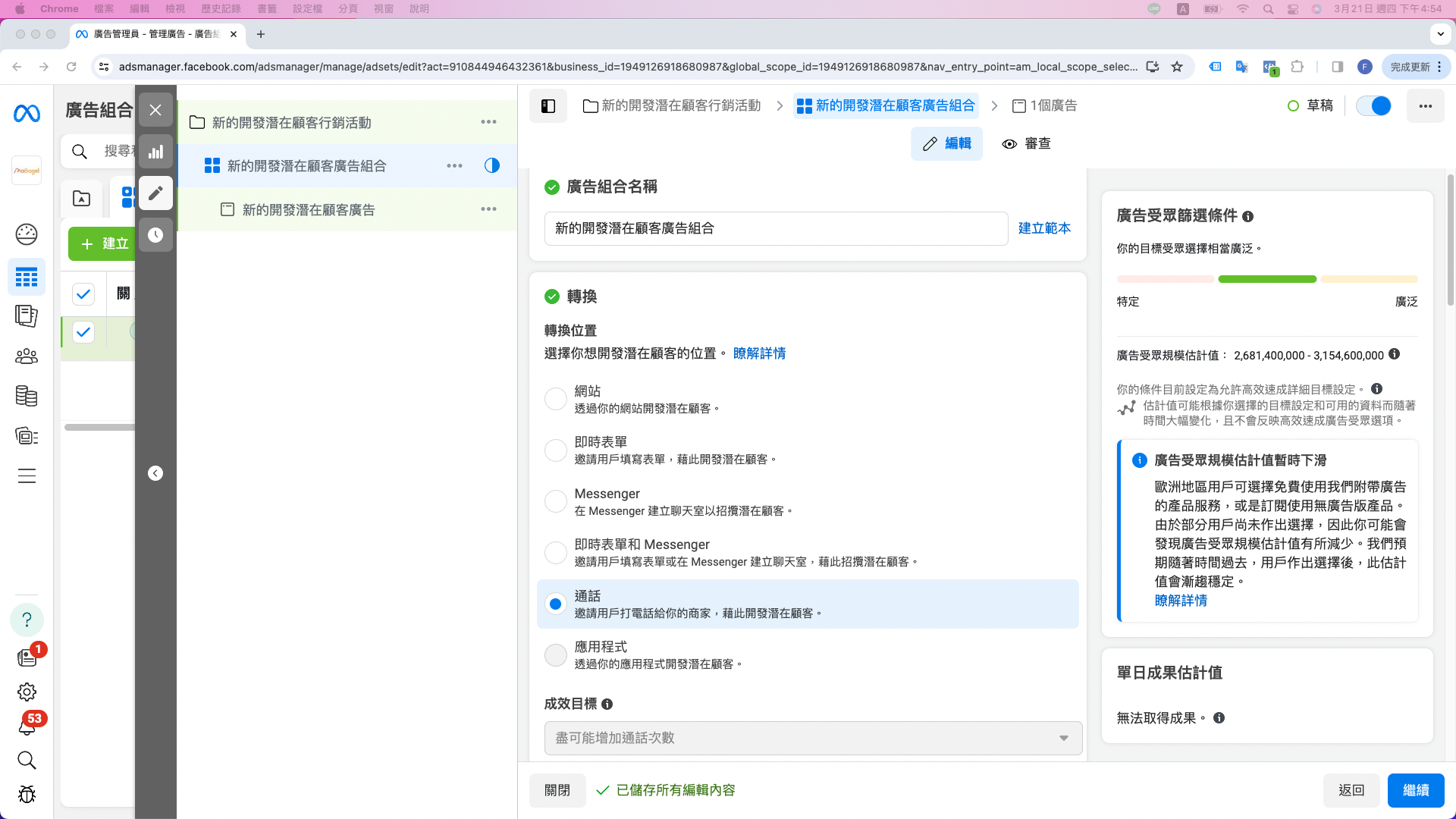The image size is (1456, 819).
Task: Open 盡可能增加通話次數 goal dropdown
Action: tap(813, 738)
